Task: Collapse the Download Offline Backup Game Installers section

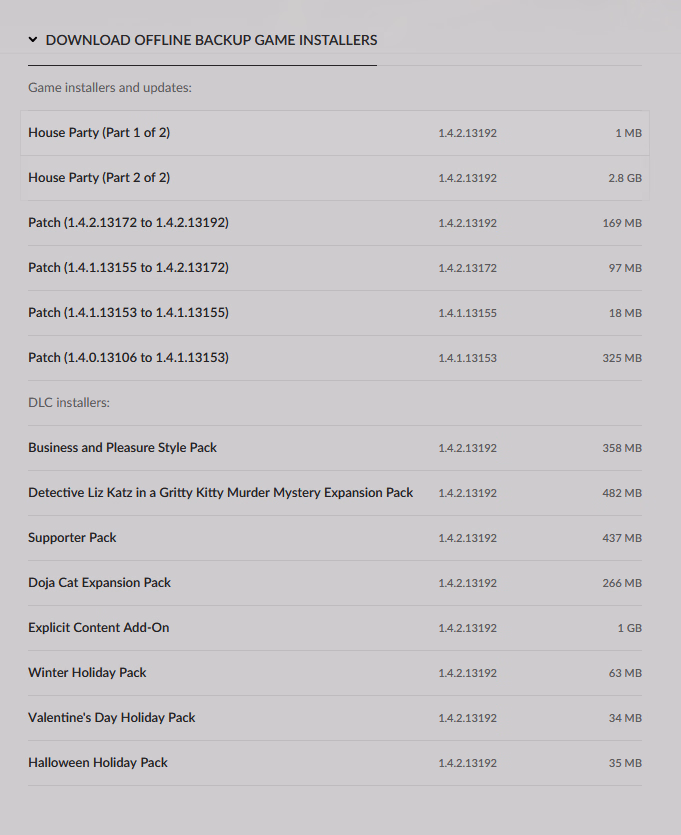Action: pos(33,41)
